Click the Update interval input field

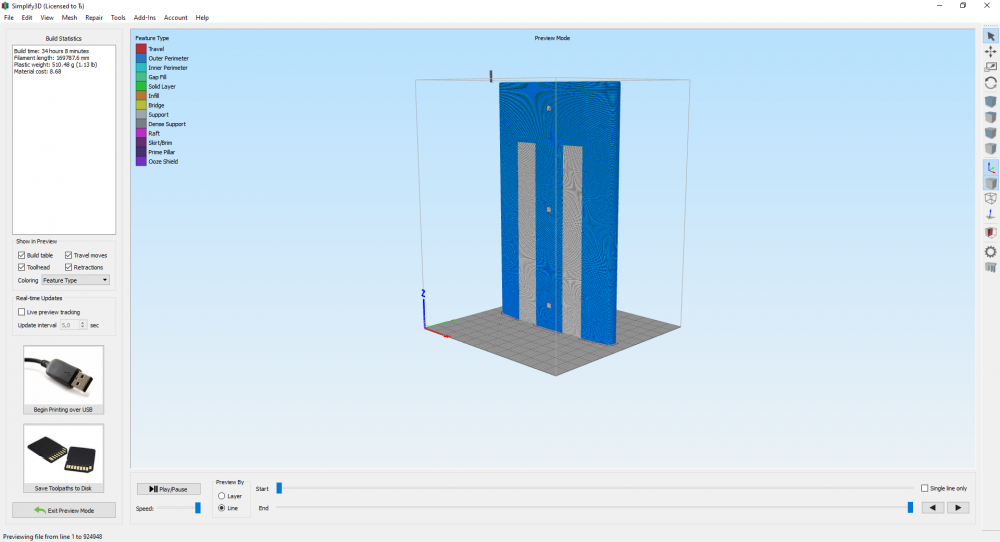(70, 325)
